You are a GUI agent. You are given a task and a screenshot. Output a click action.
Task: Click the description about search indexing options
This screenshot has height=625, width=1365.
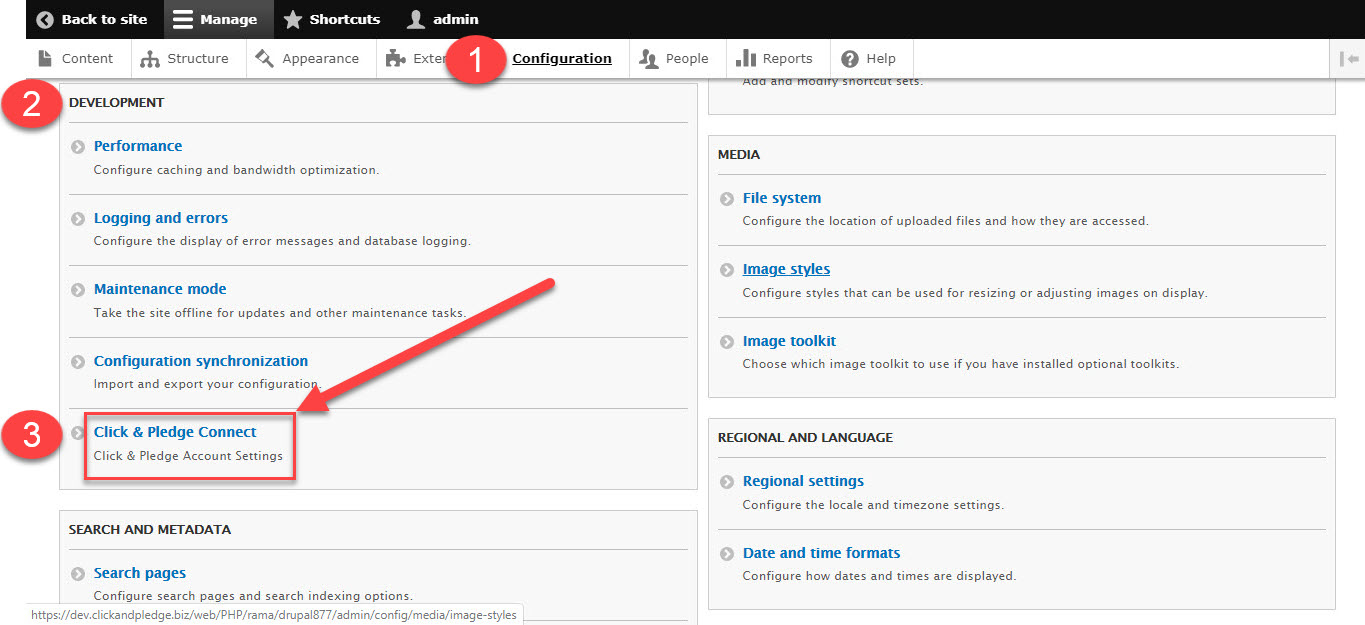[x=253, y=596]
